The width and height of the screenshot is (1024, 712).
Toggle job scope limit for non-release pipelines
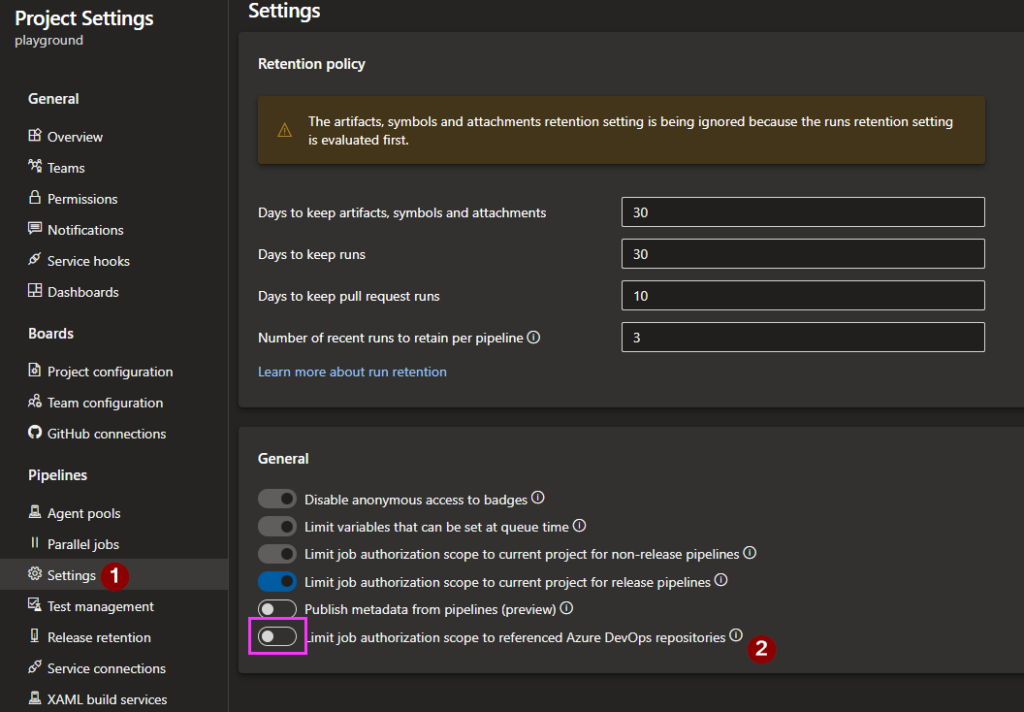277,554
